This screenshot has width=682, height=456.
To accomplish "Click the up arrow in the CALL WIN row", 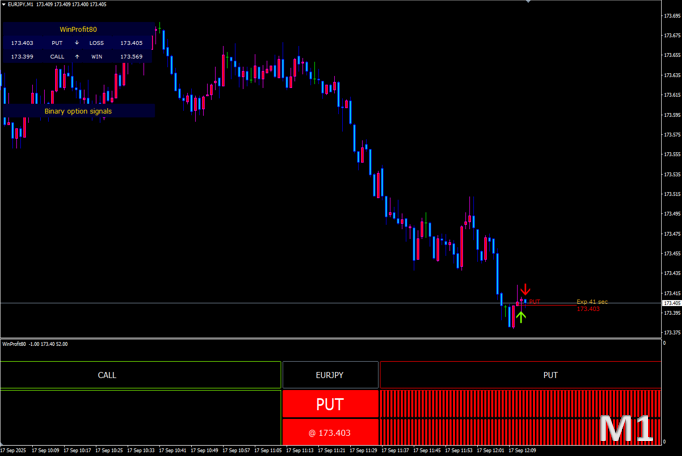I will [x=77, y=57].
